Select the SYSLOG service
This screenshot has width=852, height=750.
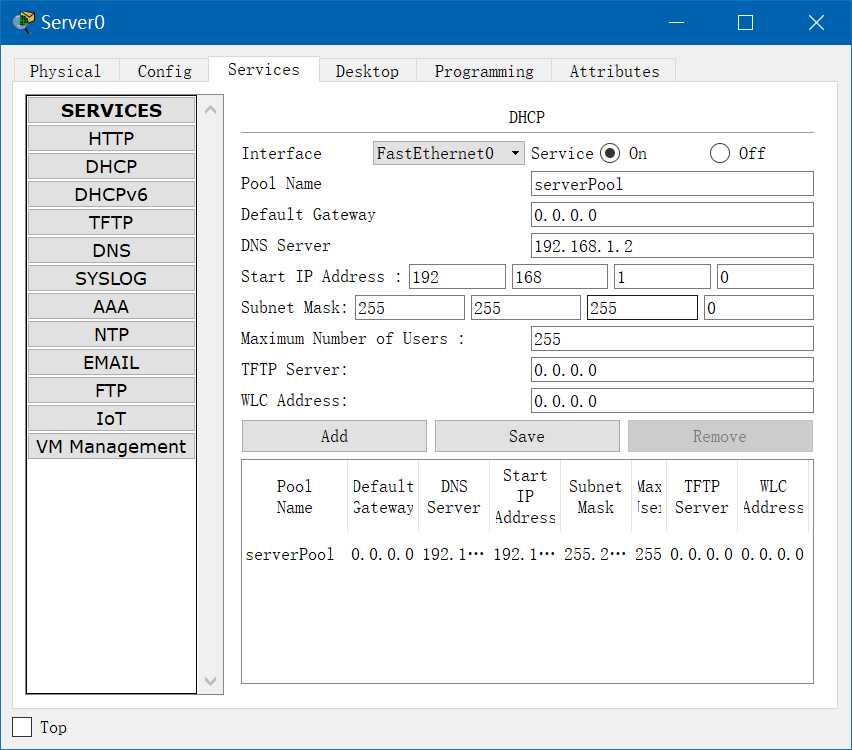(111, 278)
